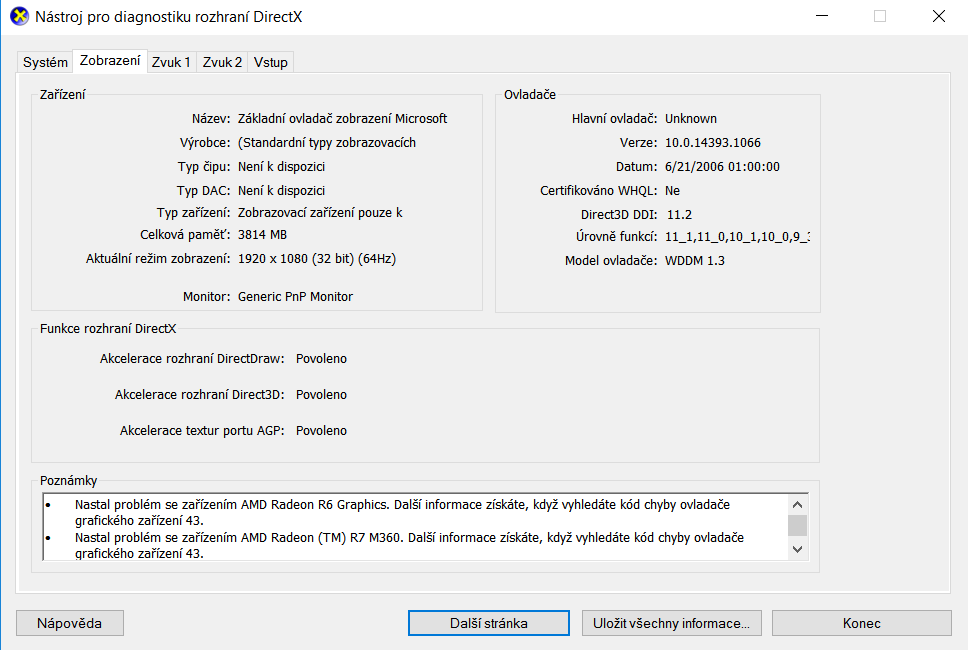968x650 pixels.
Task: Click the AMD Radeon R6 Graphics note
Action: tap(402, 512)
